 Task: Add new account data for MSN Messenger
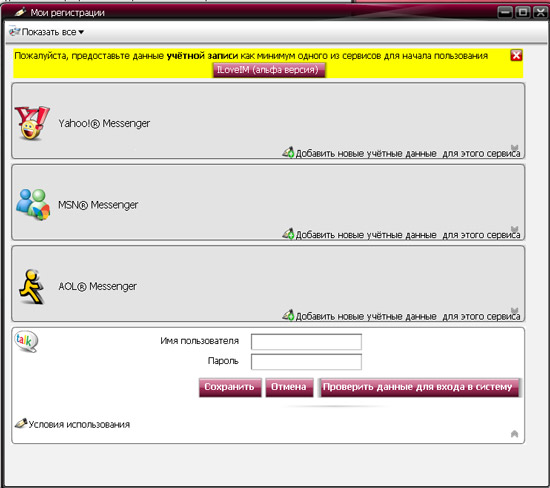point(408,235)
